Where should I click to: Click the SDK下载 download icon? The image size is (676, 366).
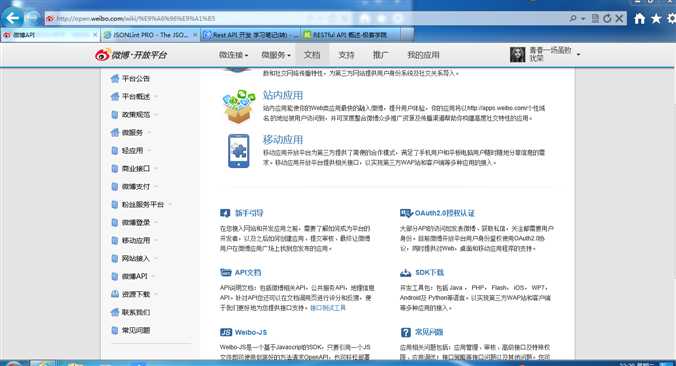tap(406, 272)
